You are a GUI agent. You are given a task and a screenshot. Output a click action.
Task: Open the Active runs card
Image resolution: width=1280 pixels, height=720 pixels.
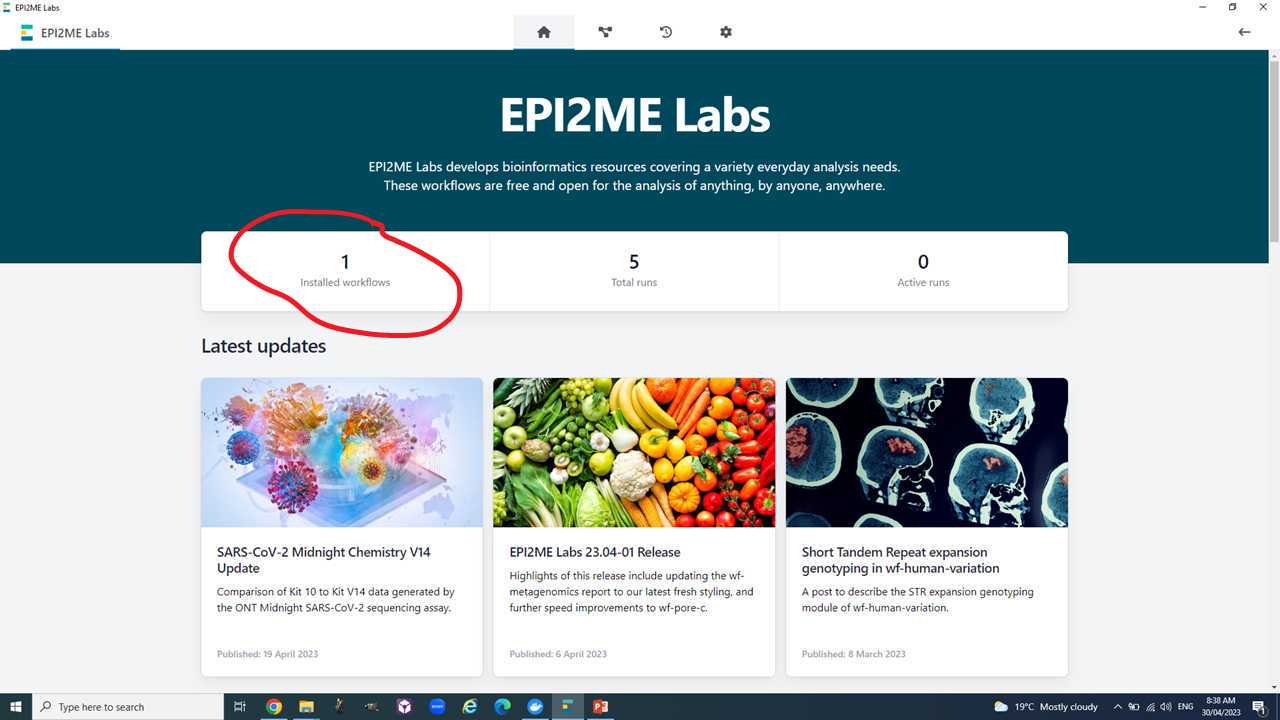pos(923,271)
